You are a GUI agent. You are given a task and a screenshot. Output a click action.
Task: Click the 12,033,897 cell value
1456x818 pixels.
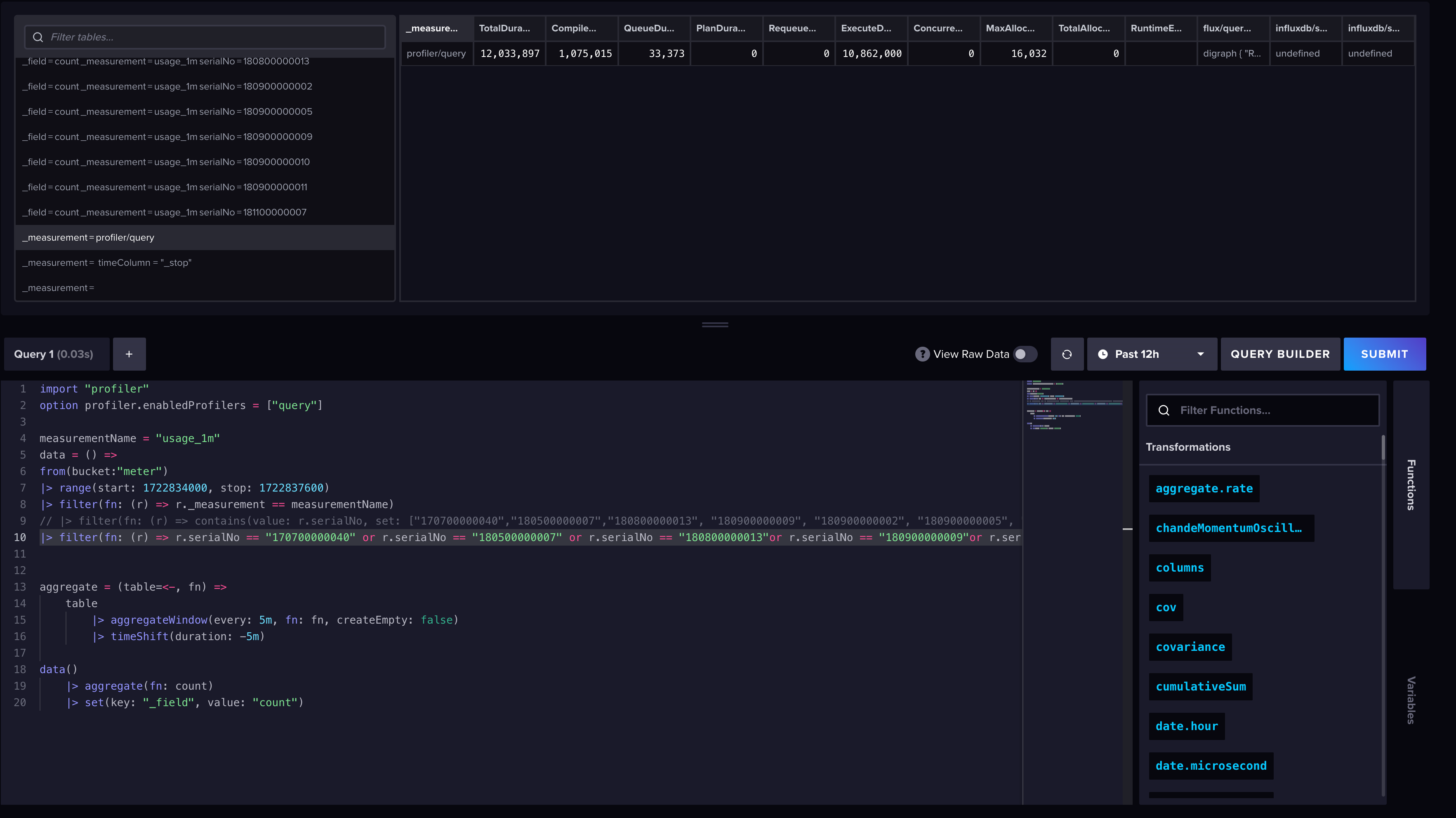click(509, 54)
